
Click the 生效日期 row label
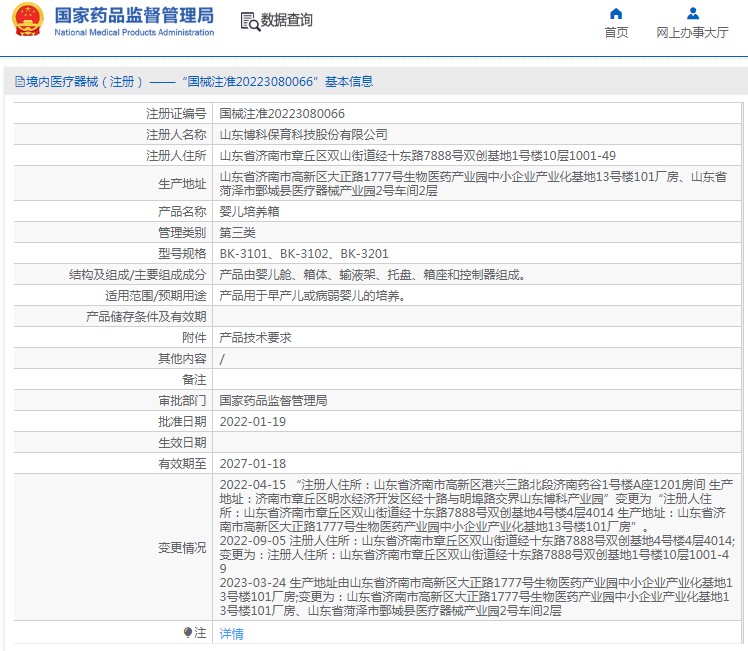pyautogui.click(x=182, y=443)
